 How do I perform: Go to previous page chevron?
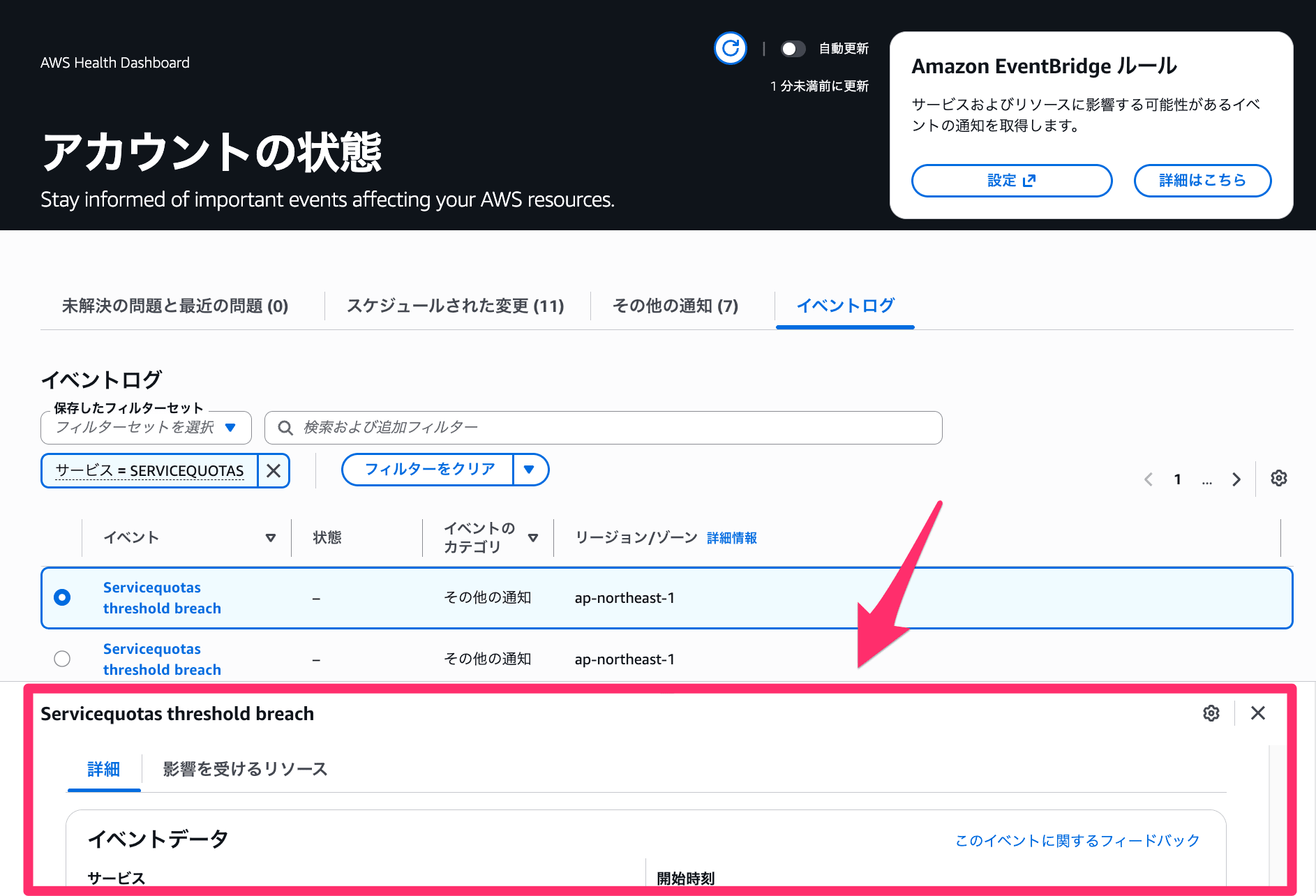tap(1149, 479)
